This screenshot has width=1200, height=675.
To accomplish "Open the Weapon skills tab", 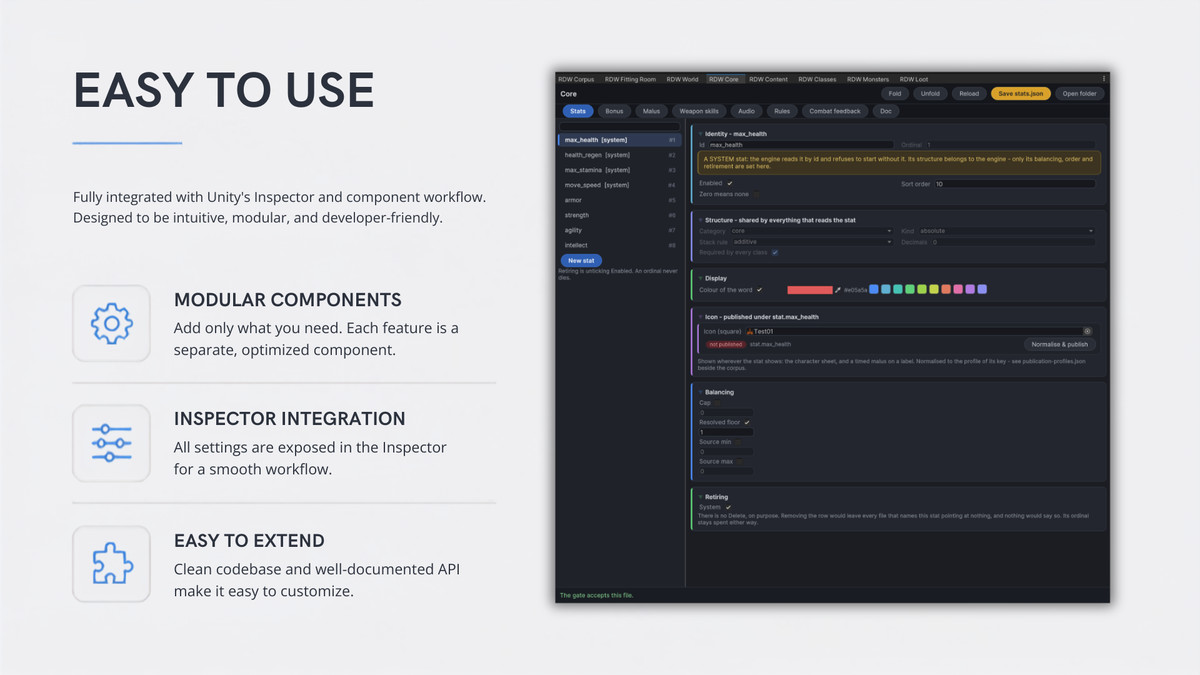I will [x=697, y=111].
